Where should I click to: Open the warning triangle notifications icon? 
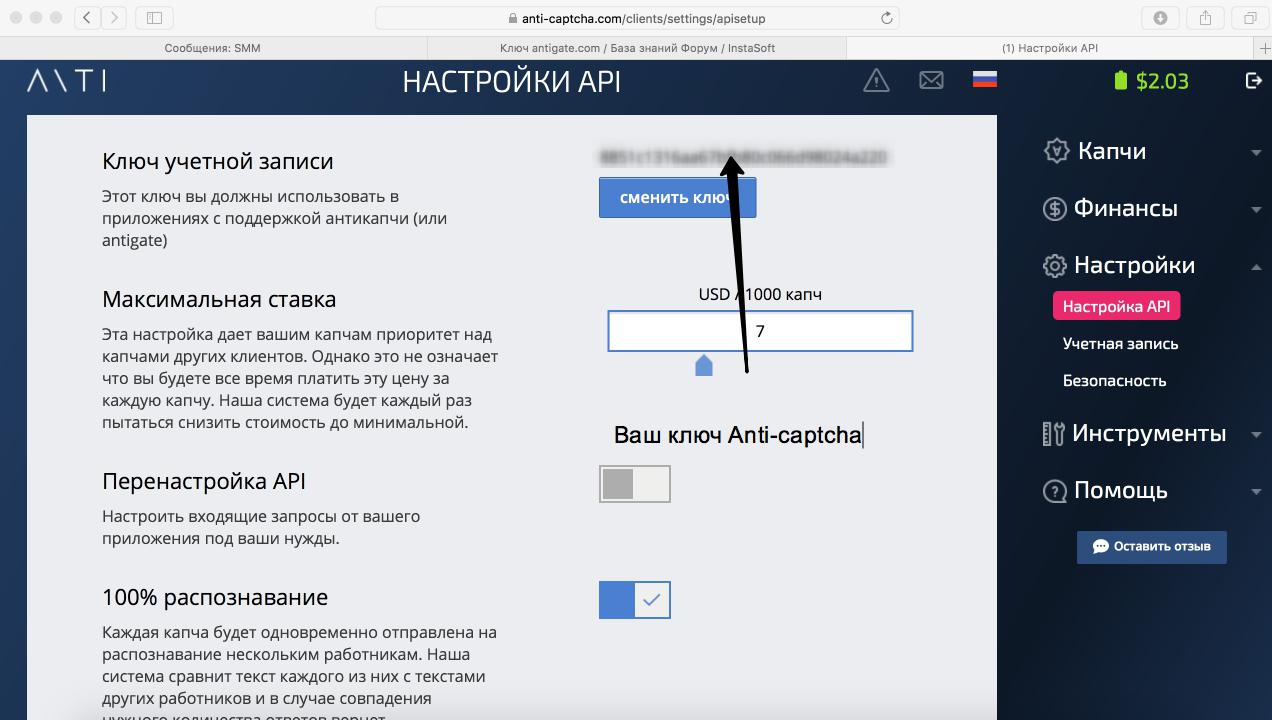click(876, 80)
